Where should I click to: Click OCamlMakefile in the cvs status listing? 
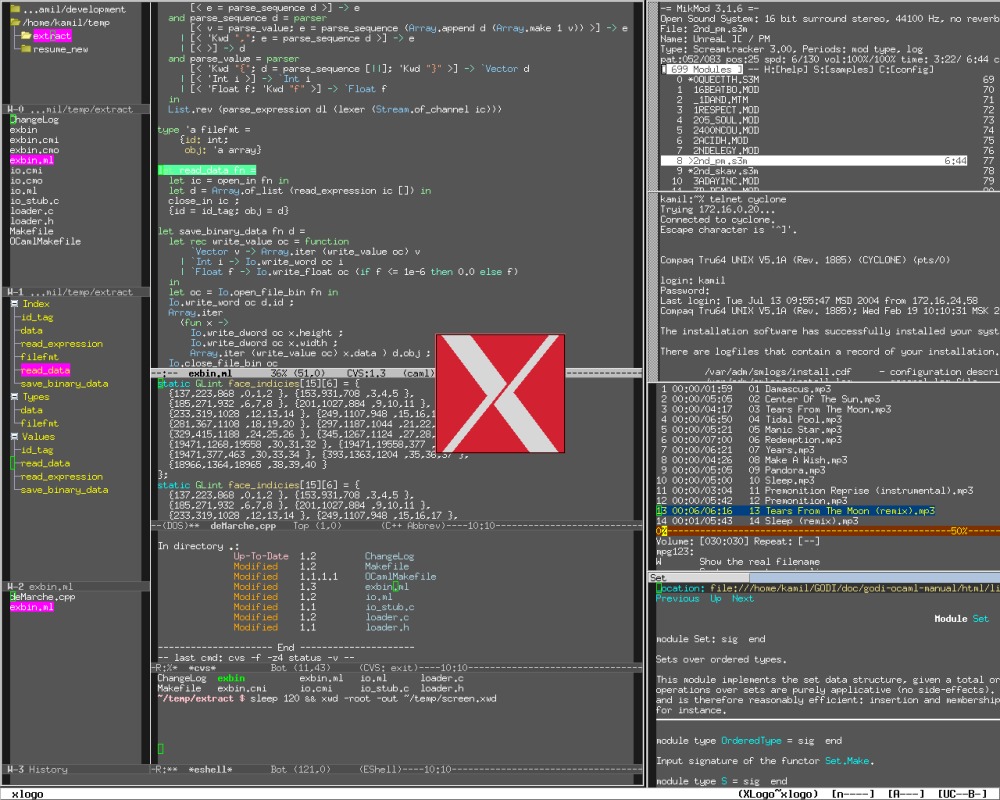pyautogui.click(x=401, y=577)
